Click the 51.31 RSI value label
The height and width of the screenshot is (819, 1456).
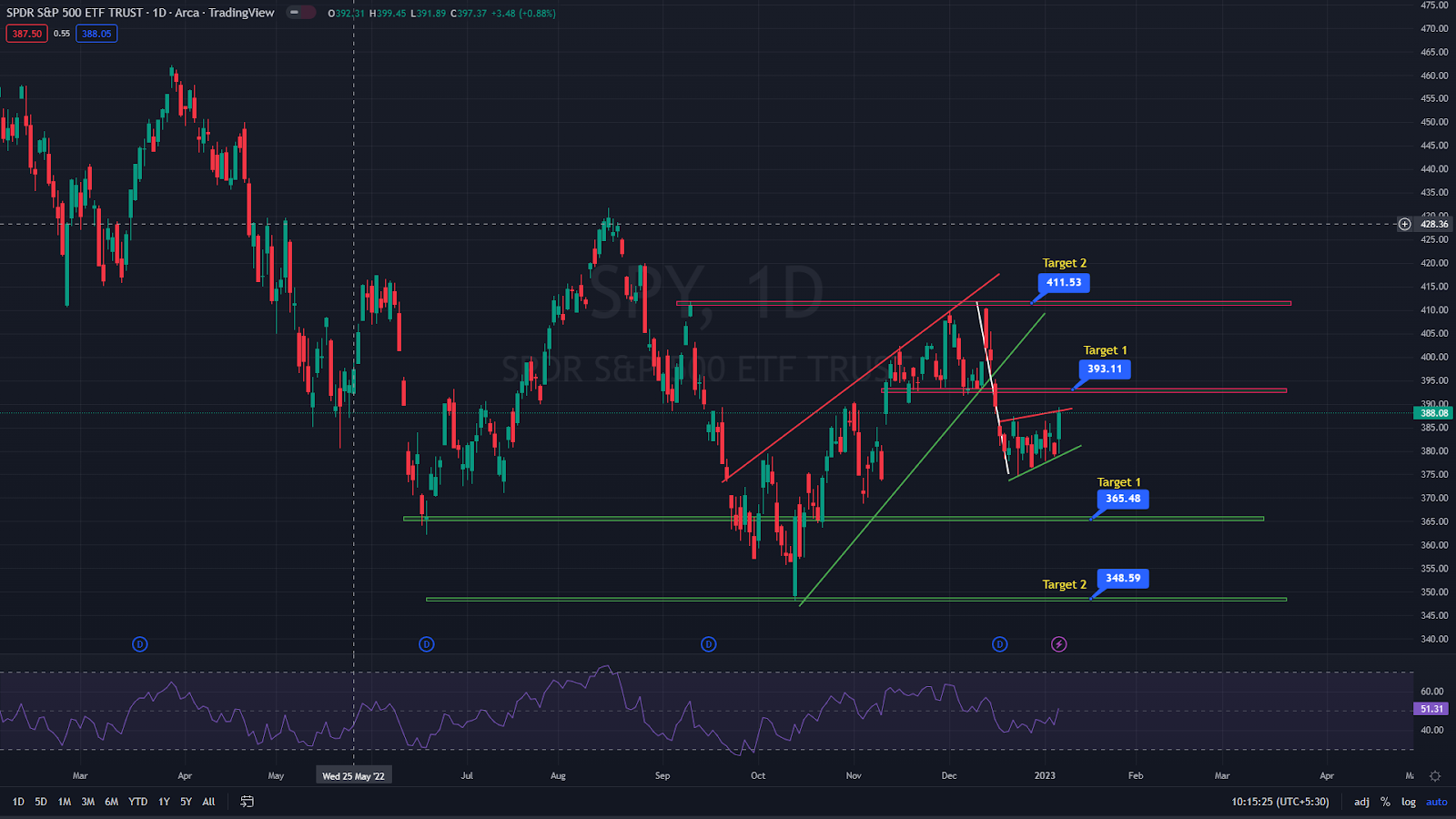click(x=1432, y=709)
